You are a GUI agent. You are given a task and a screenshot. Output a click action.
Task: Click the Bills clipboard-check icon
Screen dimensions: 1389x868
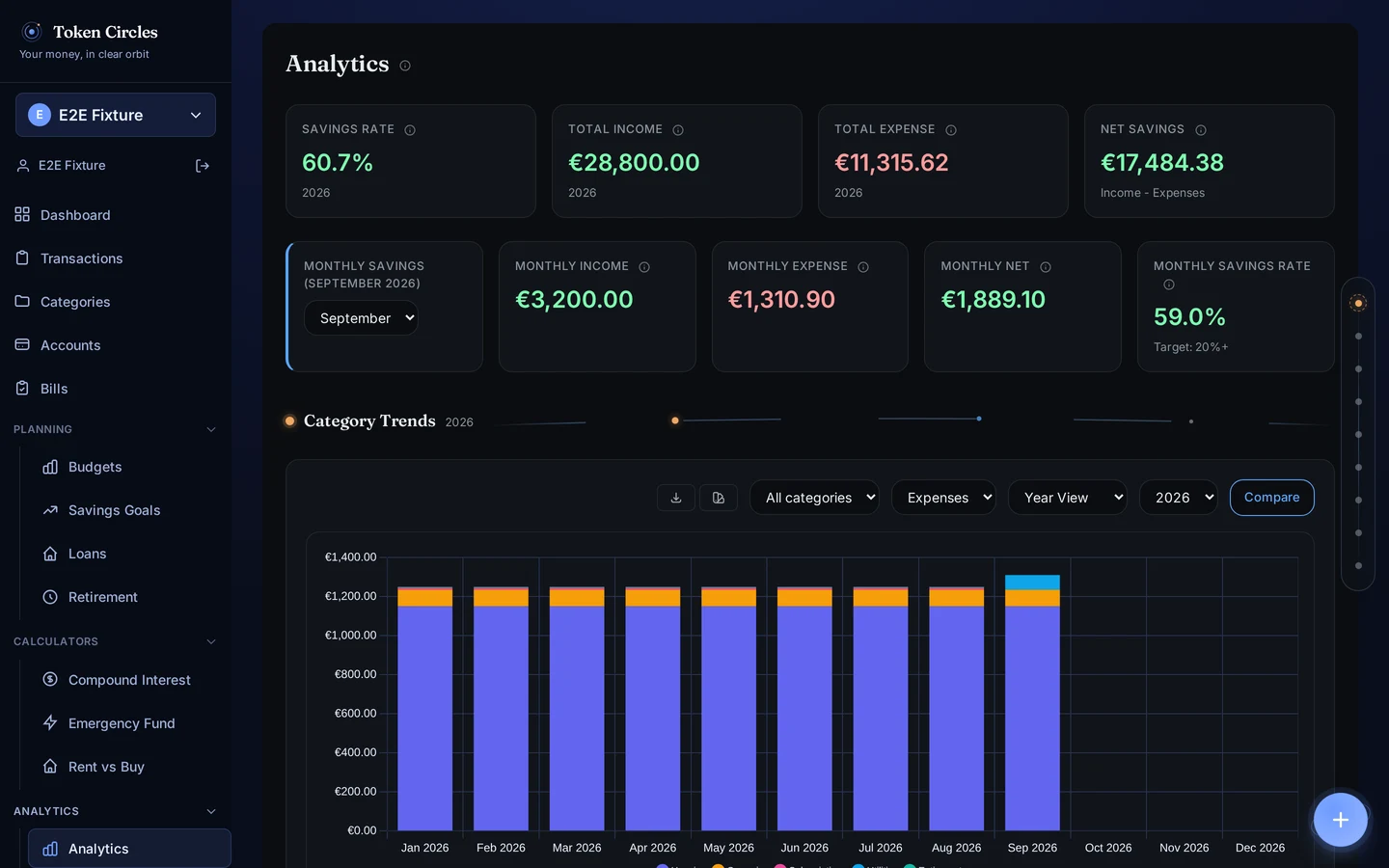point(22,388)
